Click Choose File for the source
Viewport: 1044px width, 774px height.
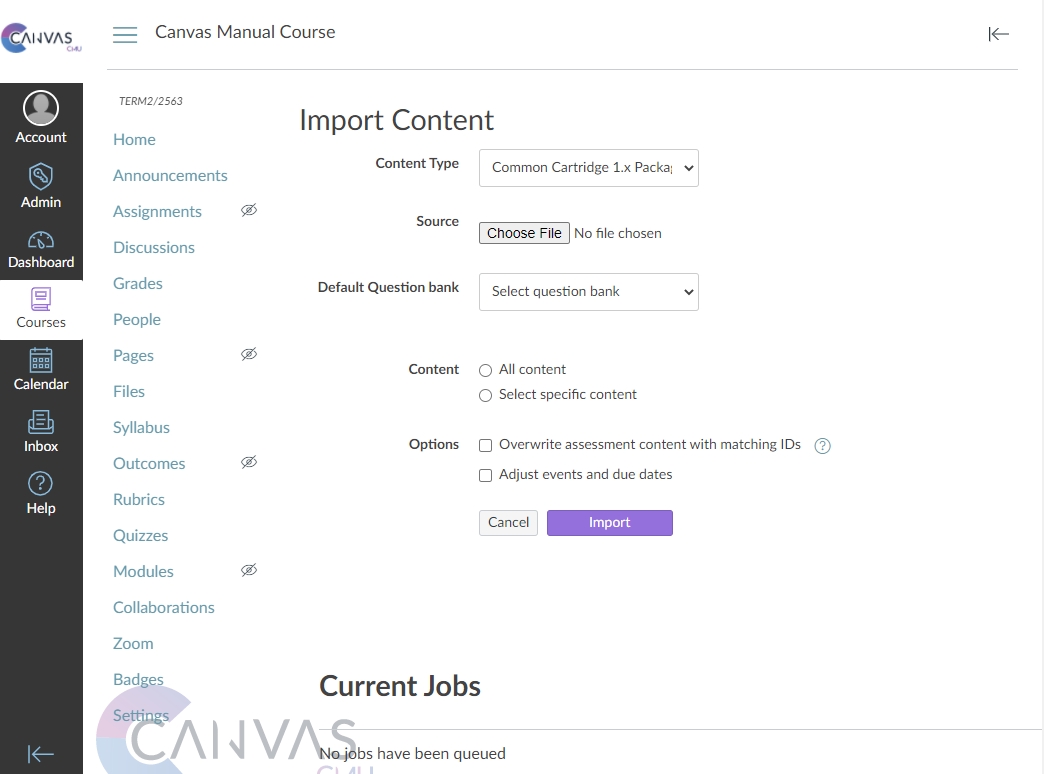[x=524, y=233]
